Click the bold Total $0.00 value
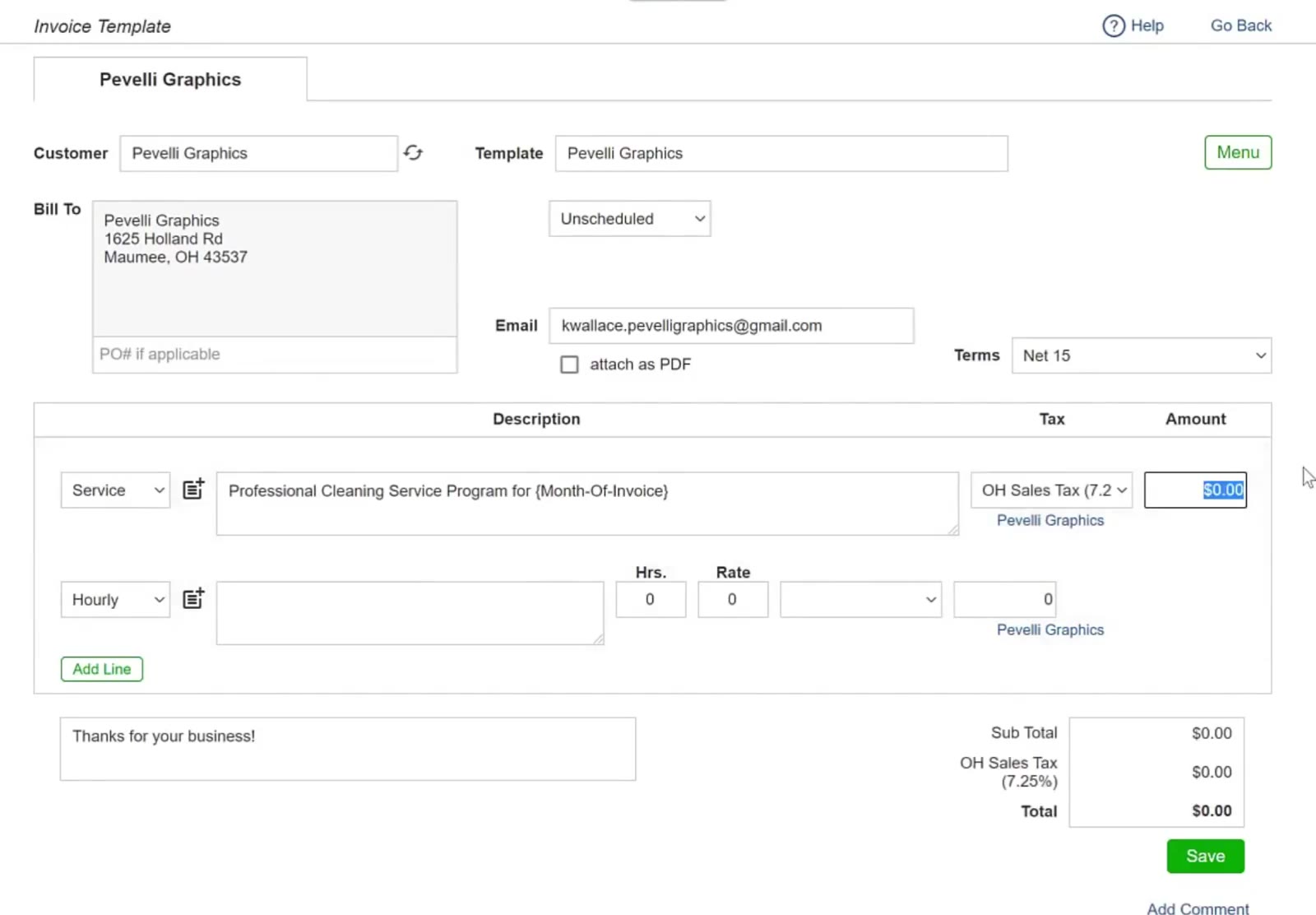This screenshot has width=1316, height=915. pos(1212,810)
